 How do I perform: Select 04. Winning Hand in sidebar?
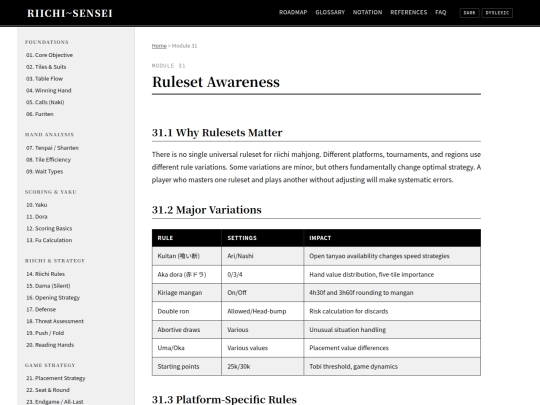(x=49, y=90)
